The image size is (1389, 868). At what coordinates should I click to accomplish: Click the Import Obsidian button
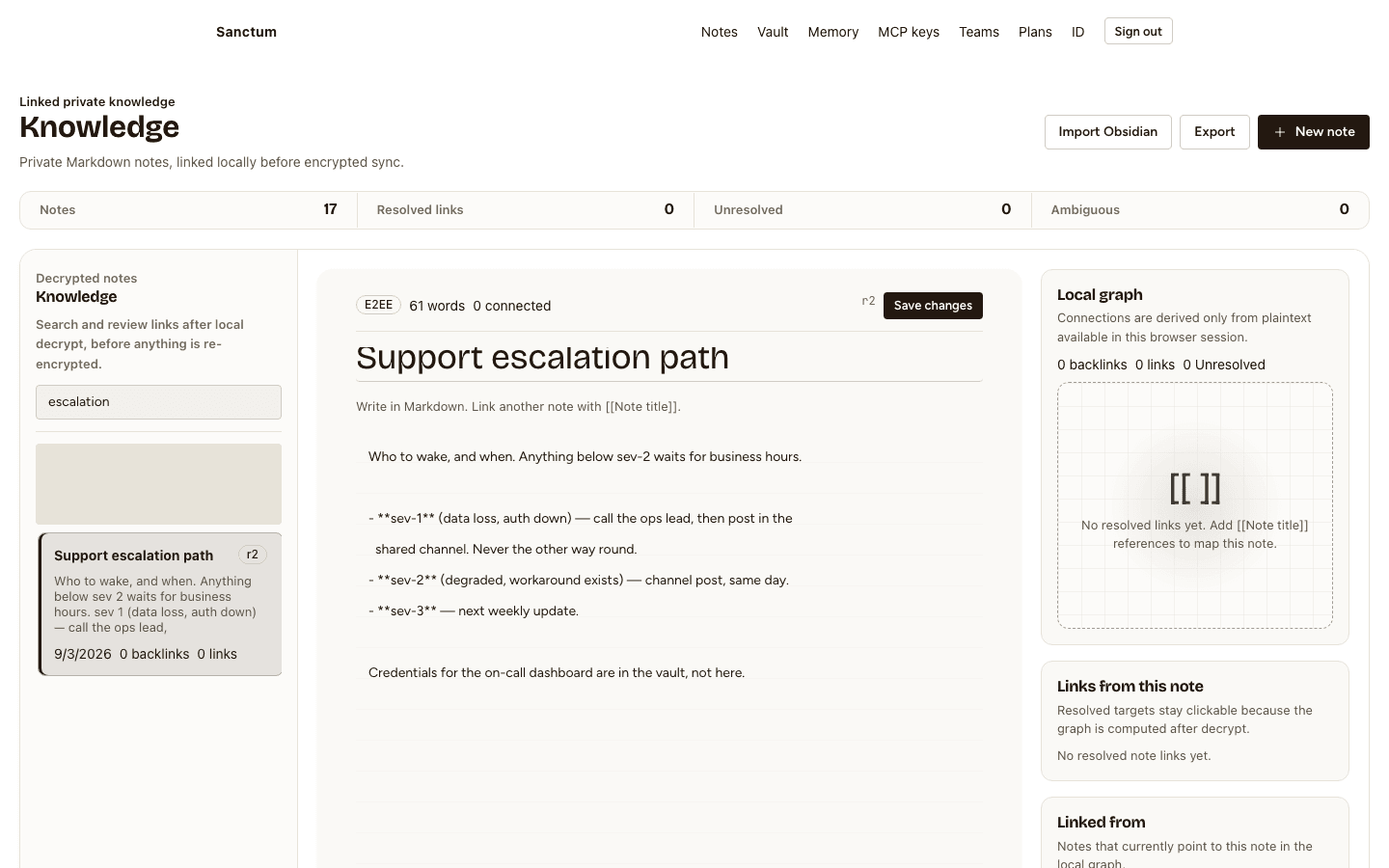[1107, 132]
